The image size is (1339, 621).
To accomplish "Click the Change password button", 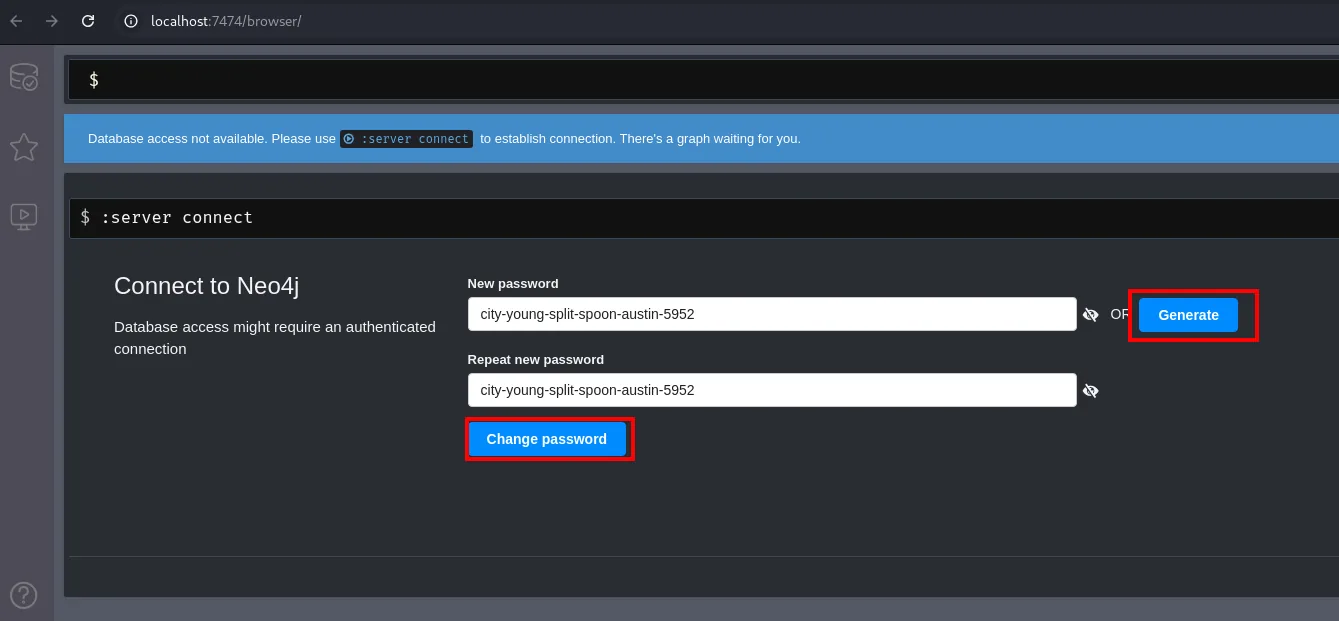I will [x=546, y=439].
